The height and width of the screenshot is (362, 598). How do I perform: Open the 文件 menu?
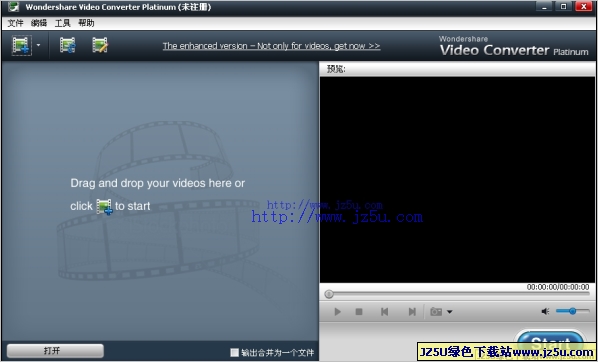(x=15, y=23)
